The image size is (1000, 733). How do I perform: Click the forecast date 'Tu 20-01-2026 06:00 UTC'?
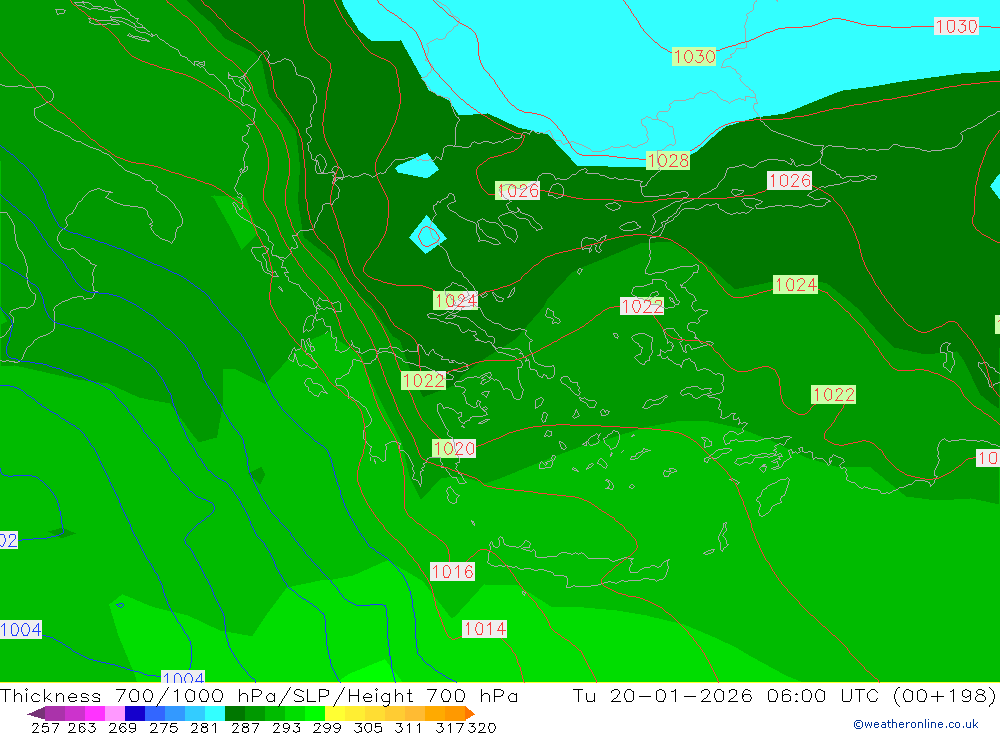tap(728, 695)
